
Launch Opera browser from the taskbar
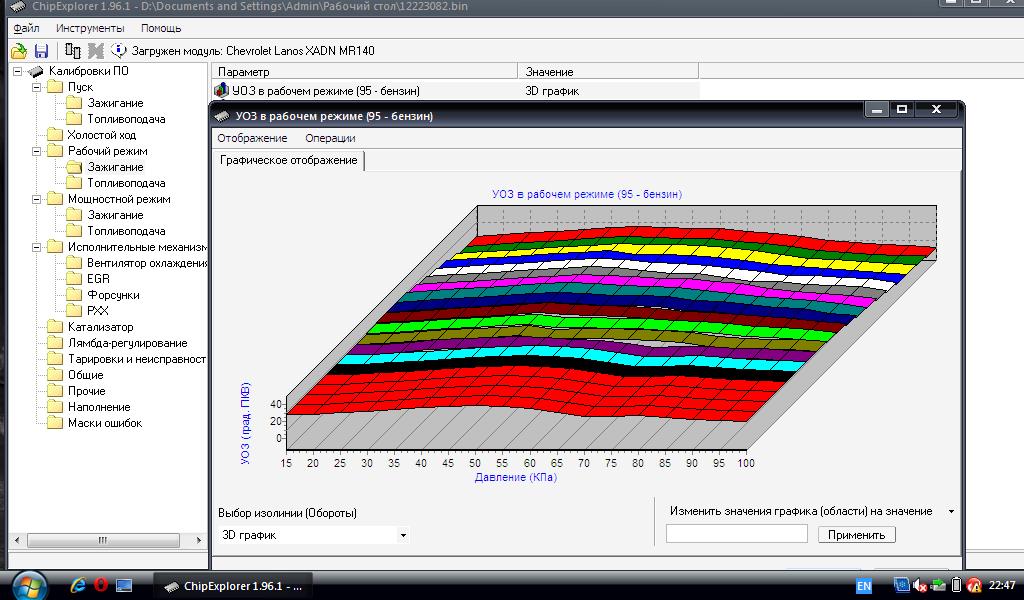point(100,585)
